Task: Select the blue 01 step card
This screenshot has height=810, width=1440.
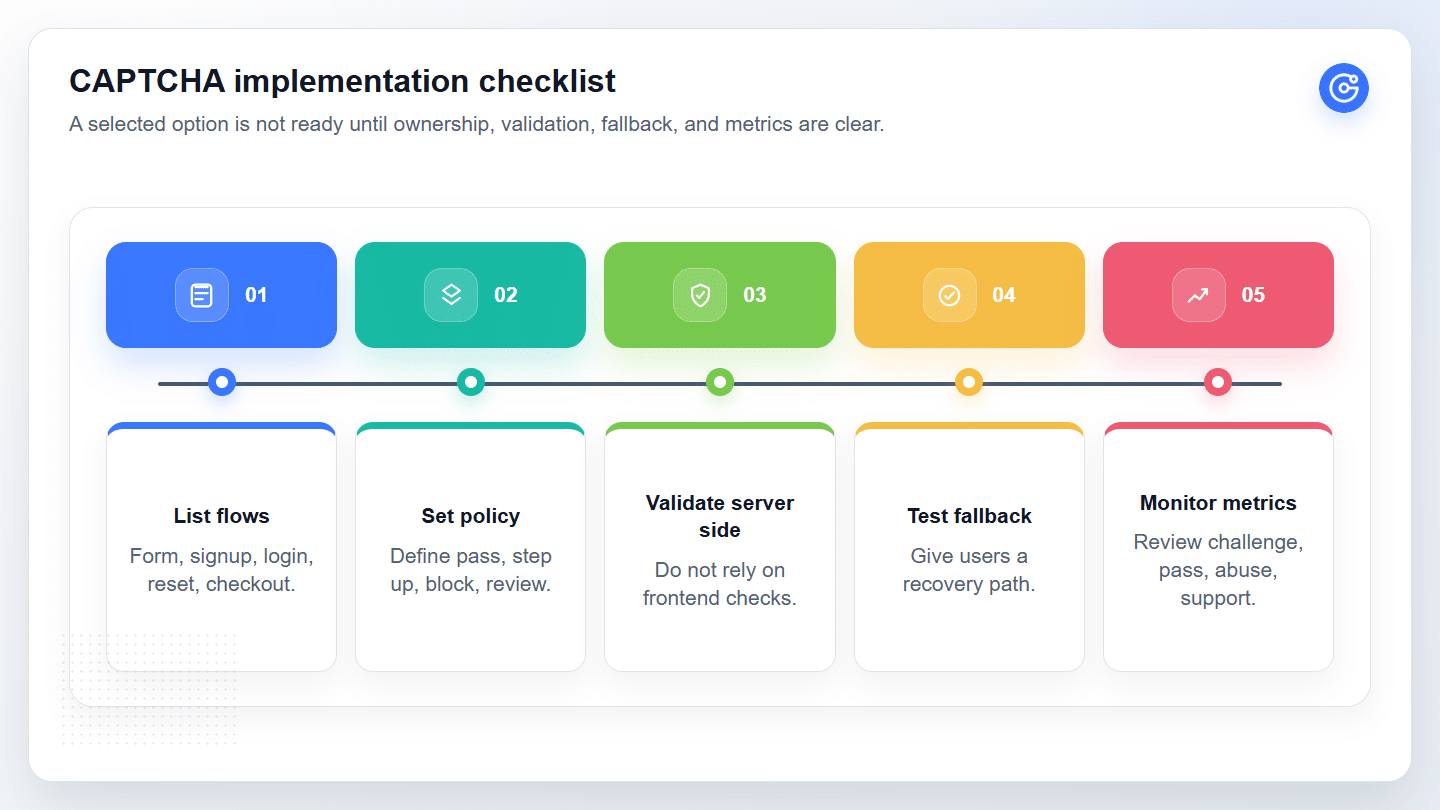Action: 221,295
